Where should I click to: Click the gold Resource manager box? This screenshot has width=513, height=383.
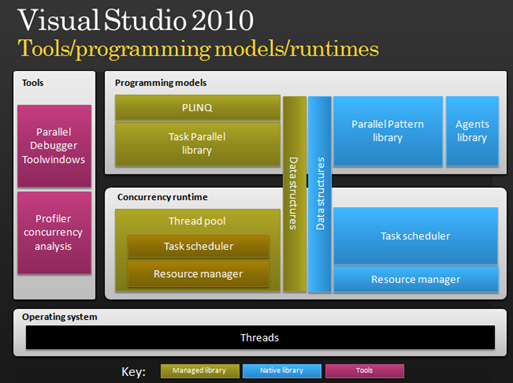[198, 274]
